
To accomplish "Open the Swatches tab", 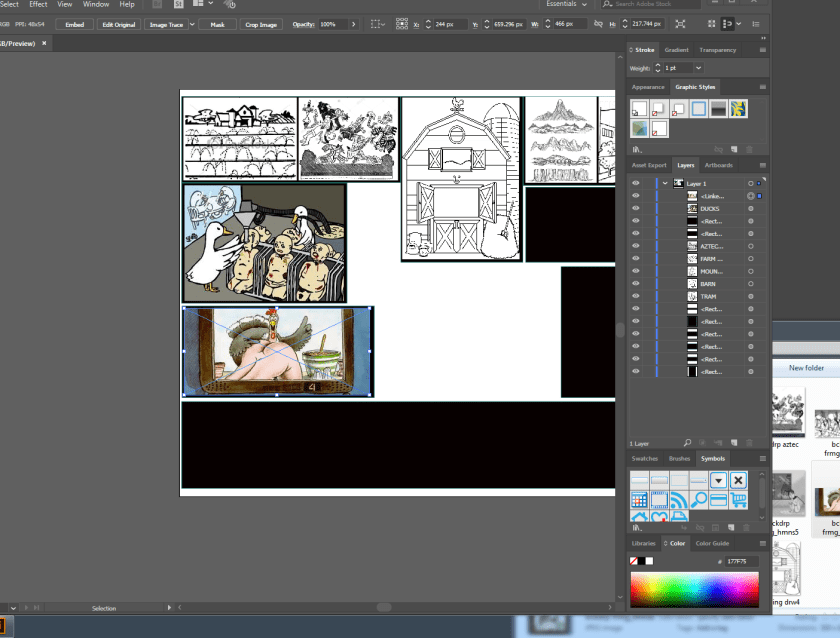I will pos(645,459).
